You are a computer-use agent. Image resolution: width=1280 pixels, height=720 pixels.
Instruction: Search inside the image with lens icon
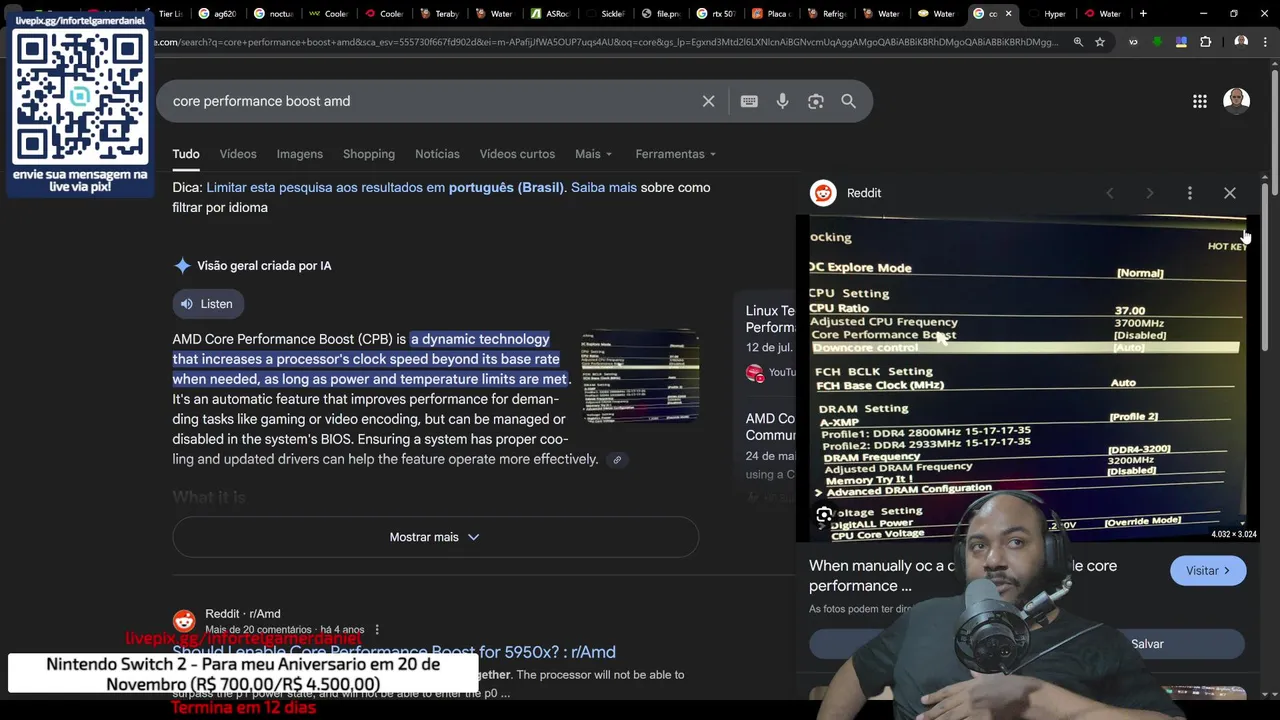pos(824,515)
